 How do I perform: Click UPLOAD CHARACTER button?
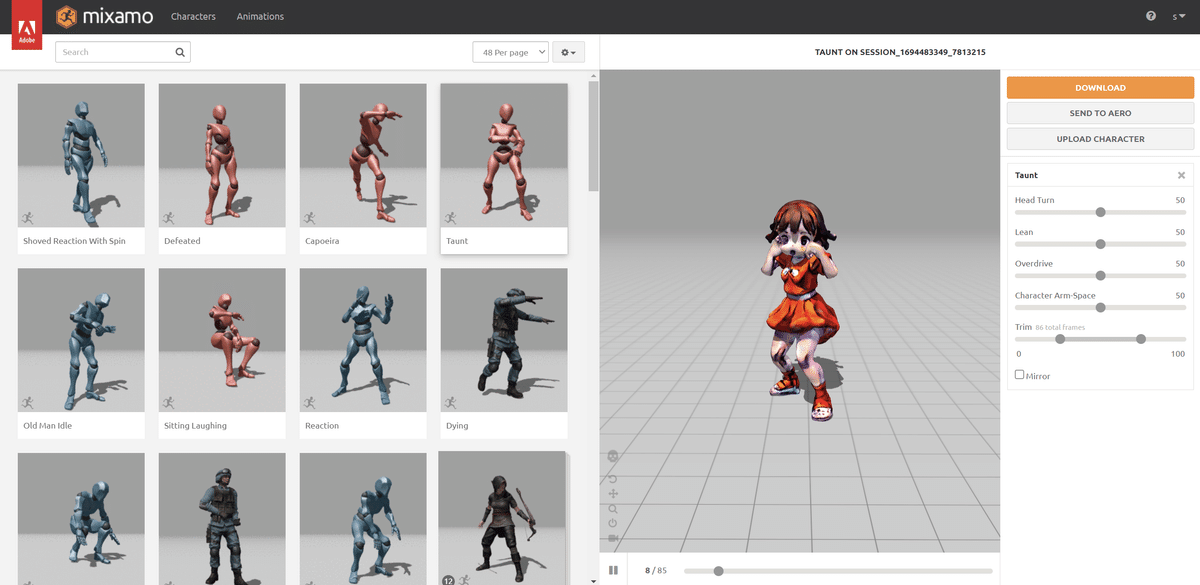(x=1100, y=139)
